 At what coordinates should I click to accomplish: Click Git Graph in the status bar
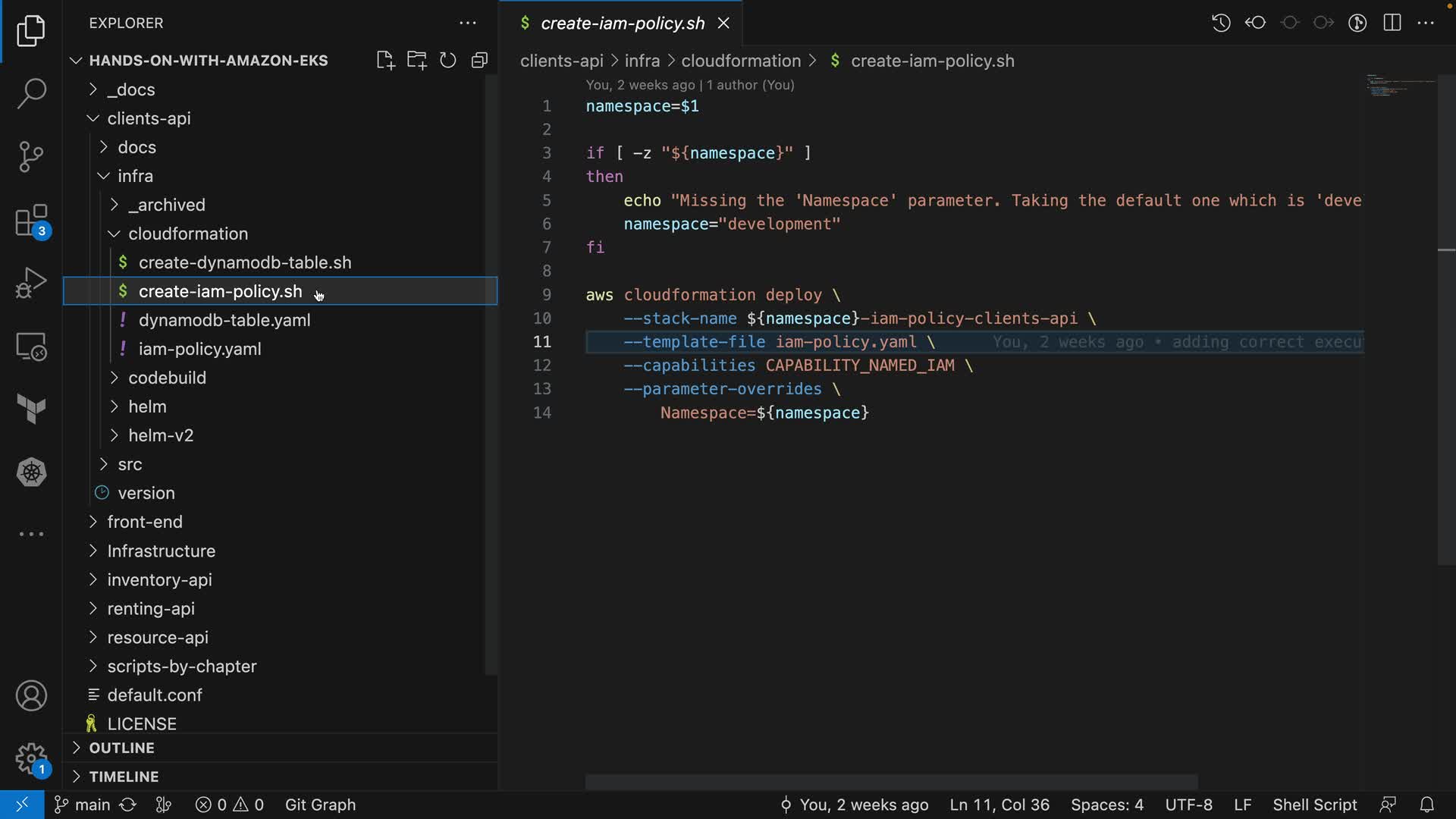click(x=320, y=805)
